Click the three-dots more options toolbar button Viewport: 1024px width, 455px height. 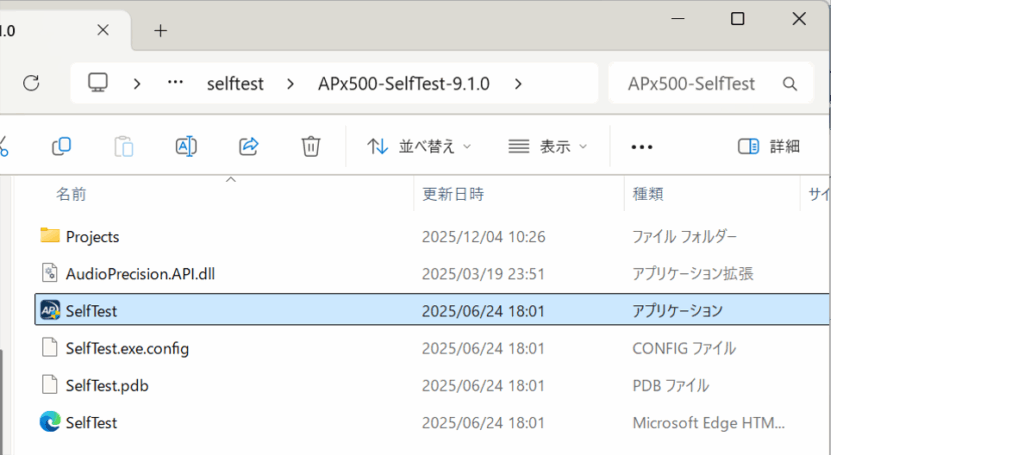coord(642,146)
